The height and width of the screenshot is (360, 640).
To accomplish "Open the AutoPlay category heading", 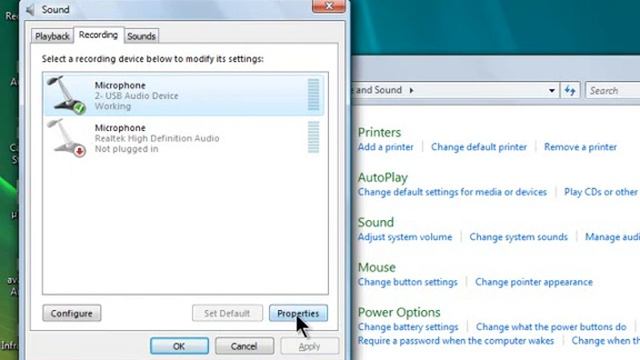I will point(382,178).
